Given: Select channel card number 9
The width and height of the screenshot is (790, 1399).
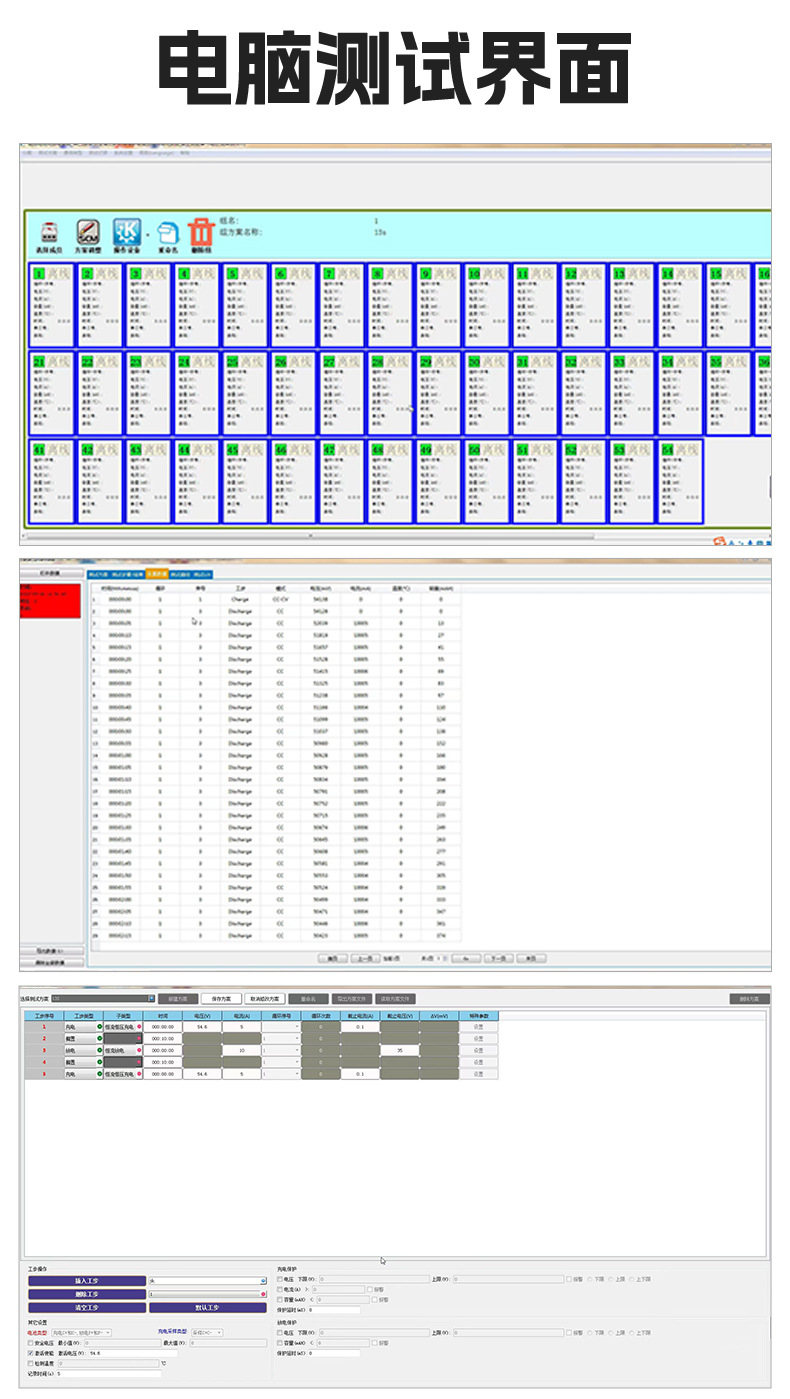Looking at the screenshot, I should [439, 306].
